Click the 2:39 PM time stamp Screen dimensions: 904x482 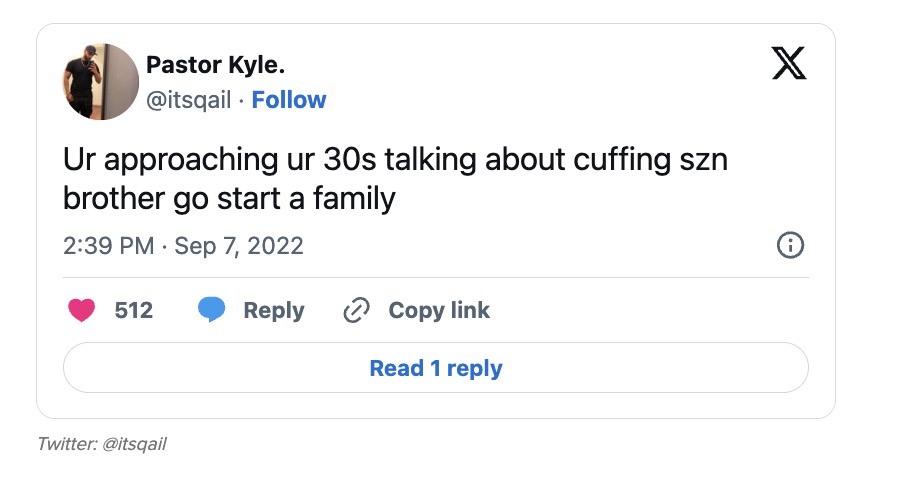point(108,246)
